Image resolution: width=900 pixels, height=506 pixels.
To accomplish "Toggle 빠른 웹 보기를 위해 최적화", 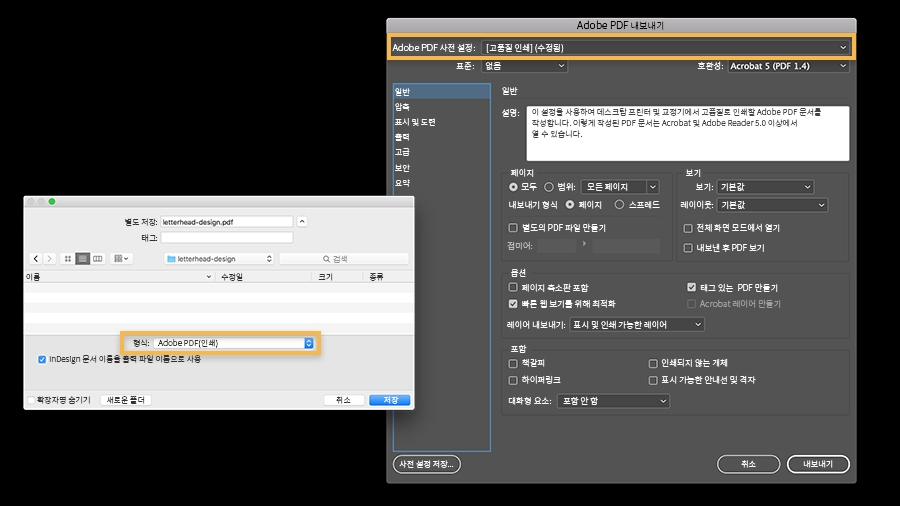I will [513, 303].
